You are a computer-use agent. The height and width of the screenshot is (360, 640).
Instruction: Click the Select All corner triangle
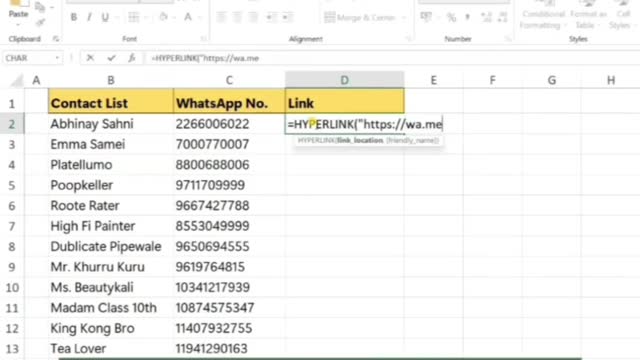(16, 80)
